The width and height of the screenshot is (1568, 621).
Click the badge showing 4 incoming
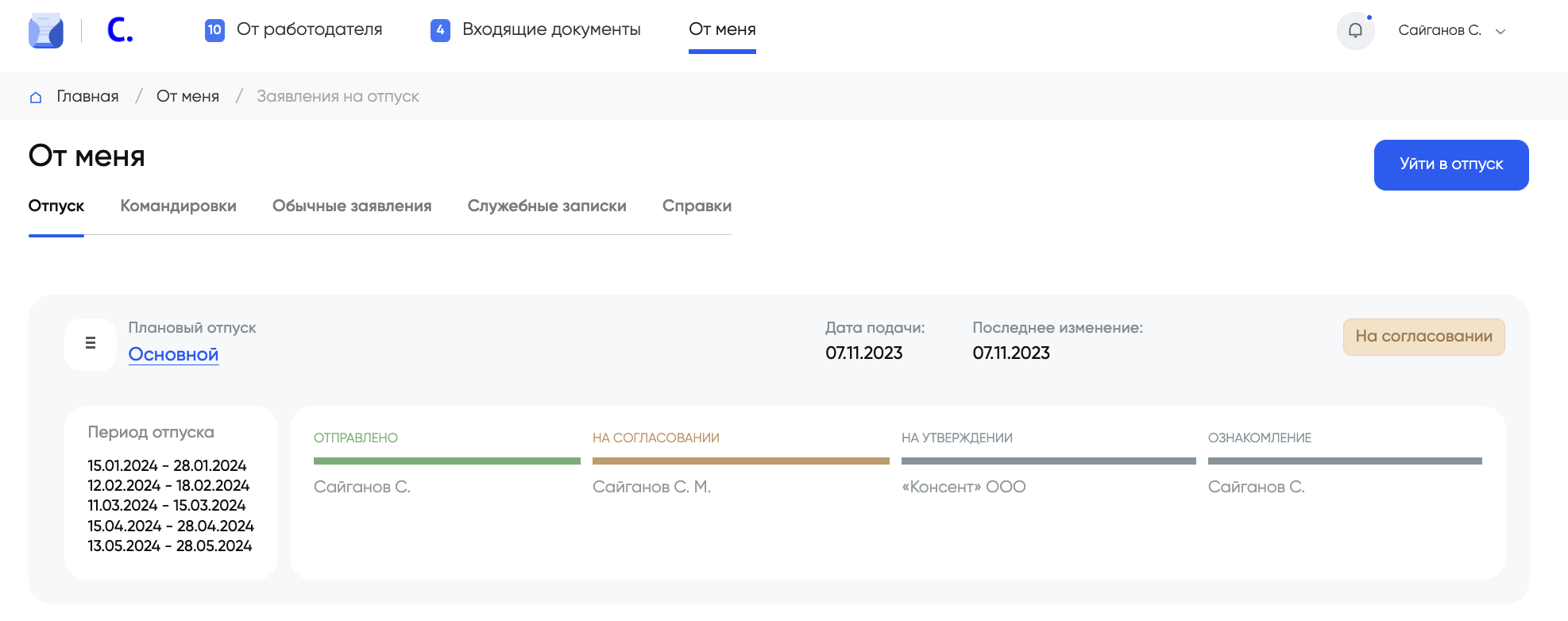(440, 30)
